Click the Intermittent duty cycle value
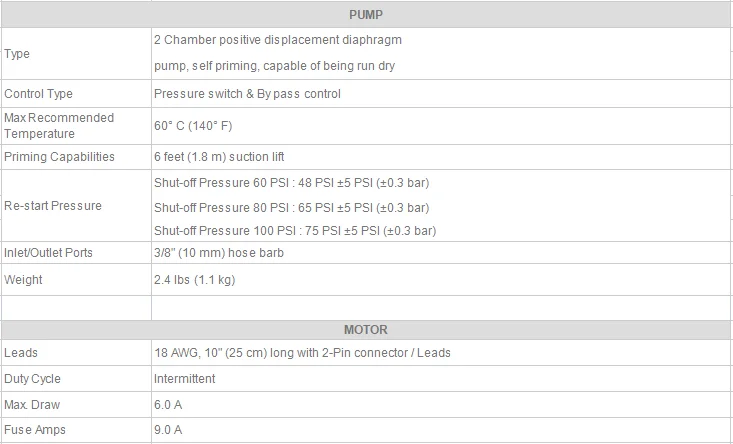The width and height of the screenshot is (733, 444). (185, 379)
